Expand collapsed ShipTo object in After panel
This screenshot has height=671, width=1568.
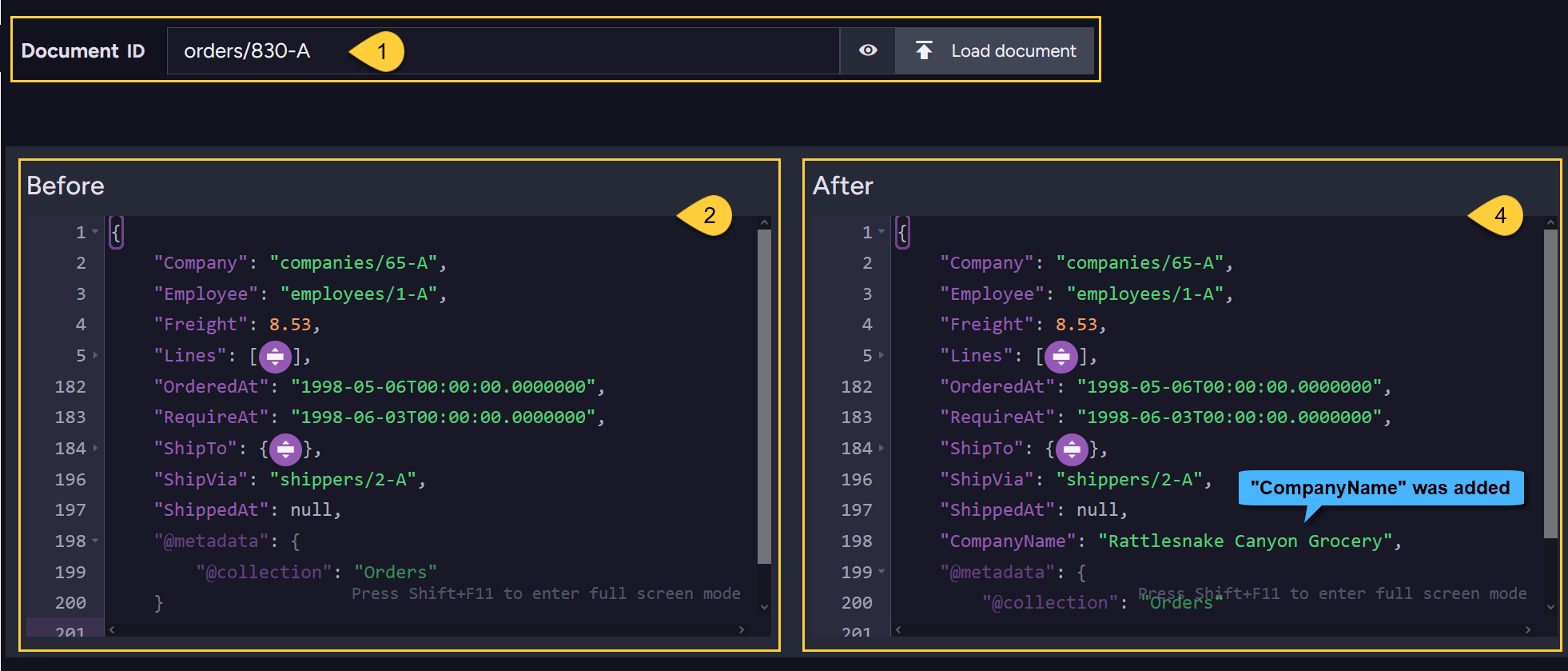tap(1072, 449)
